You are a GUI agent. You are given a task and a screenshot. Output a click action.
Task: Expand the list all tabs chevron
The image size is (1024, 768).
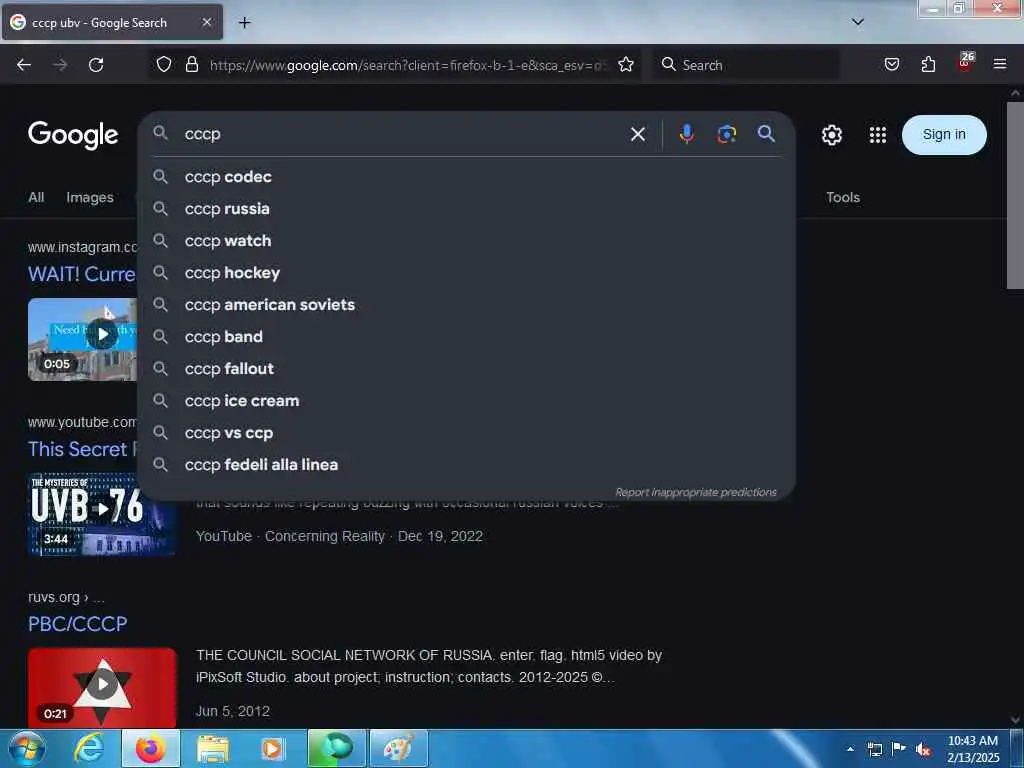tap(858, 22)
